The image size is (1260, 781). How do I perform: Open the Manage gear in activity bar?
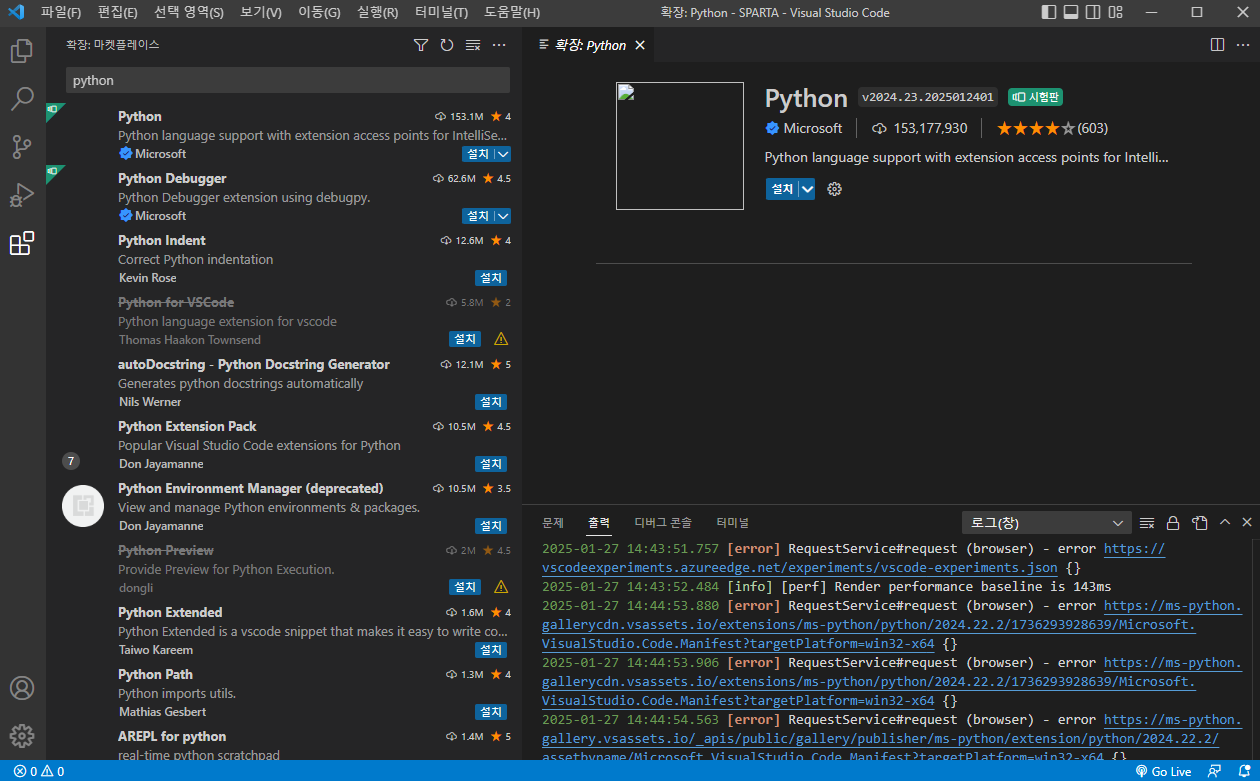tap(22, 736)
